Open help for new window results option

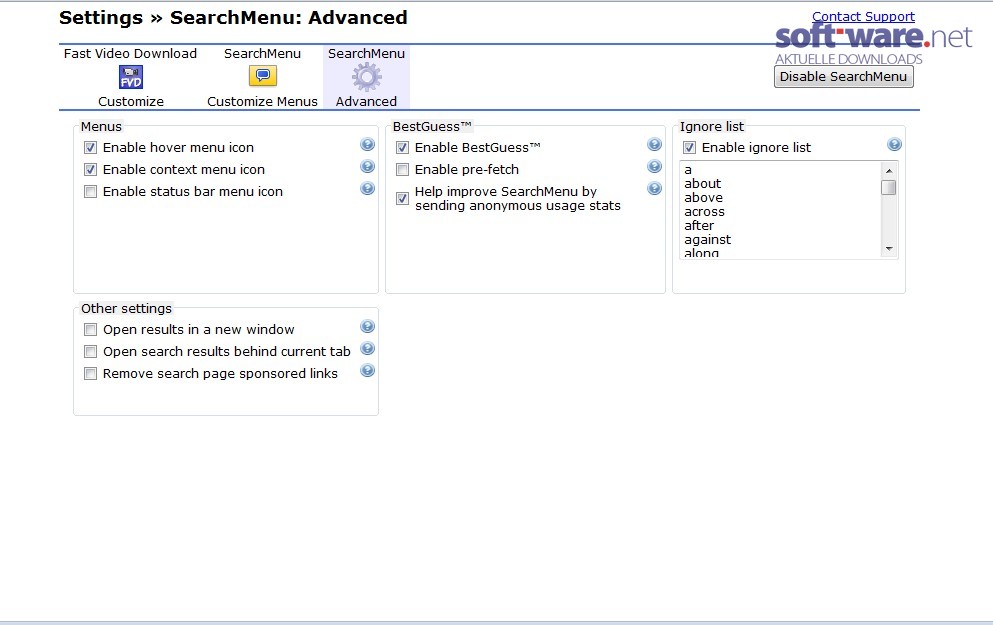[367, 326]
